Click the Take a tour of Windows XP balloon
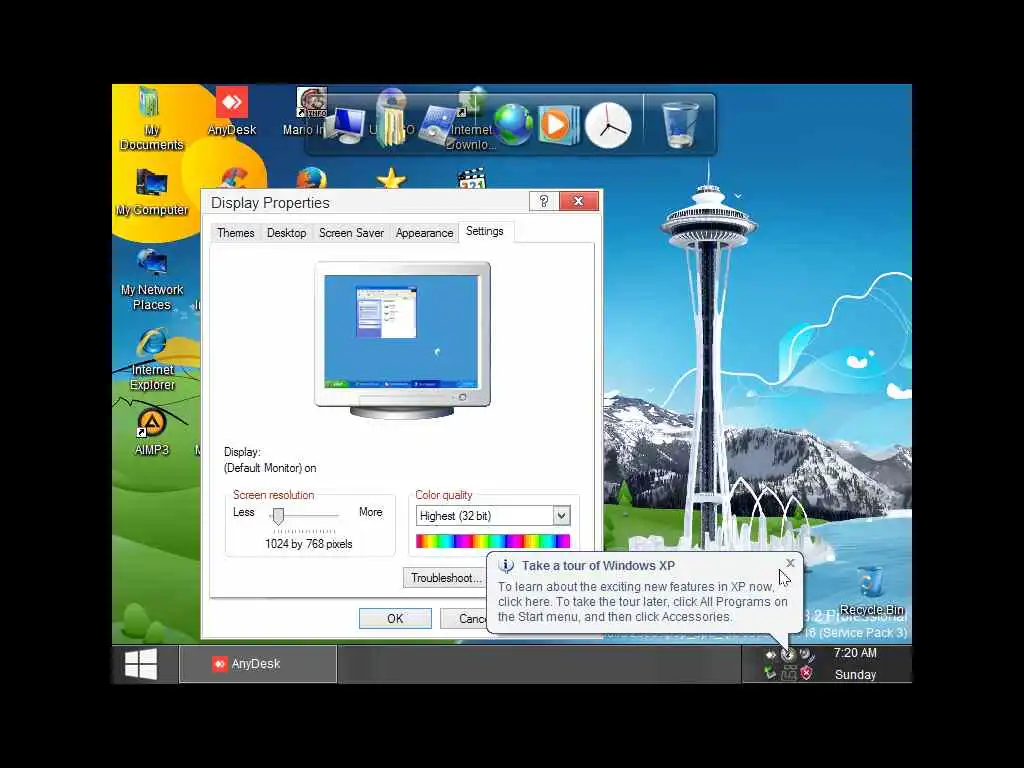 click(645, 593)
